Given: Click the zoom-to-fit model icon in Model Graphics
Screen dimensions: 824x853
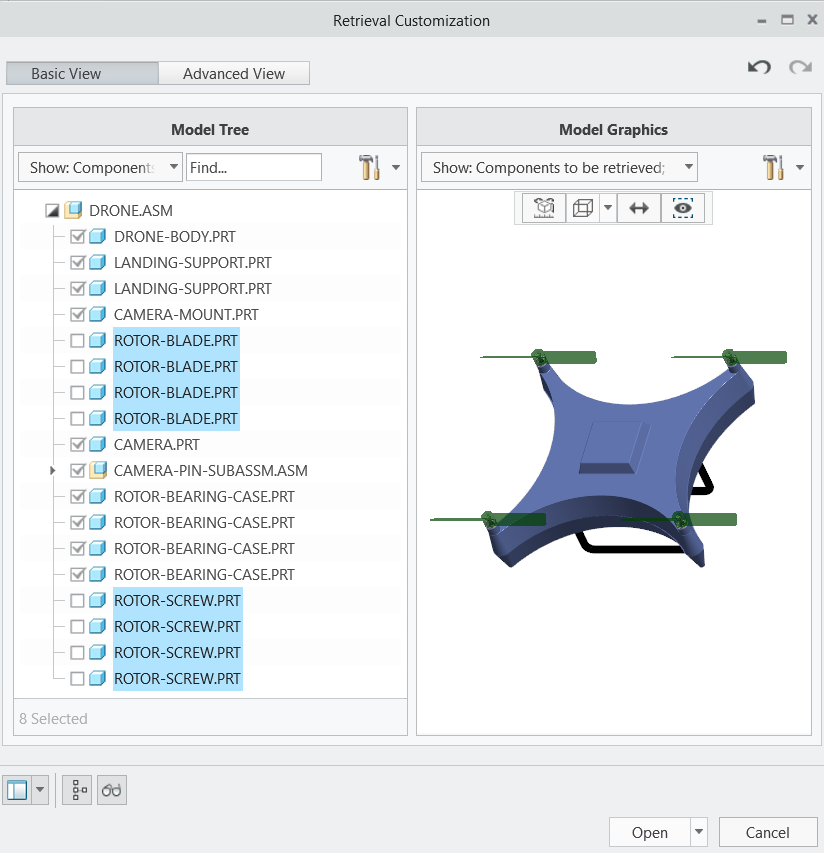Looking at the screenshot, I should tap(543, 207).
